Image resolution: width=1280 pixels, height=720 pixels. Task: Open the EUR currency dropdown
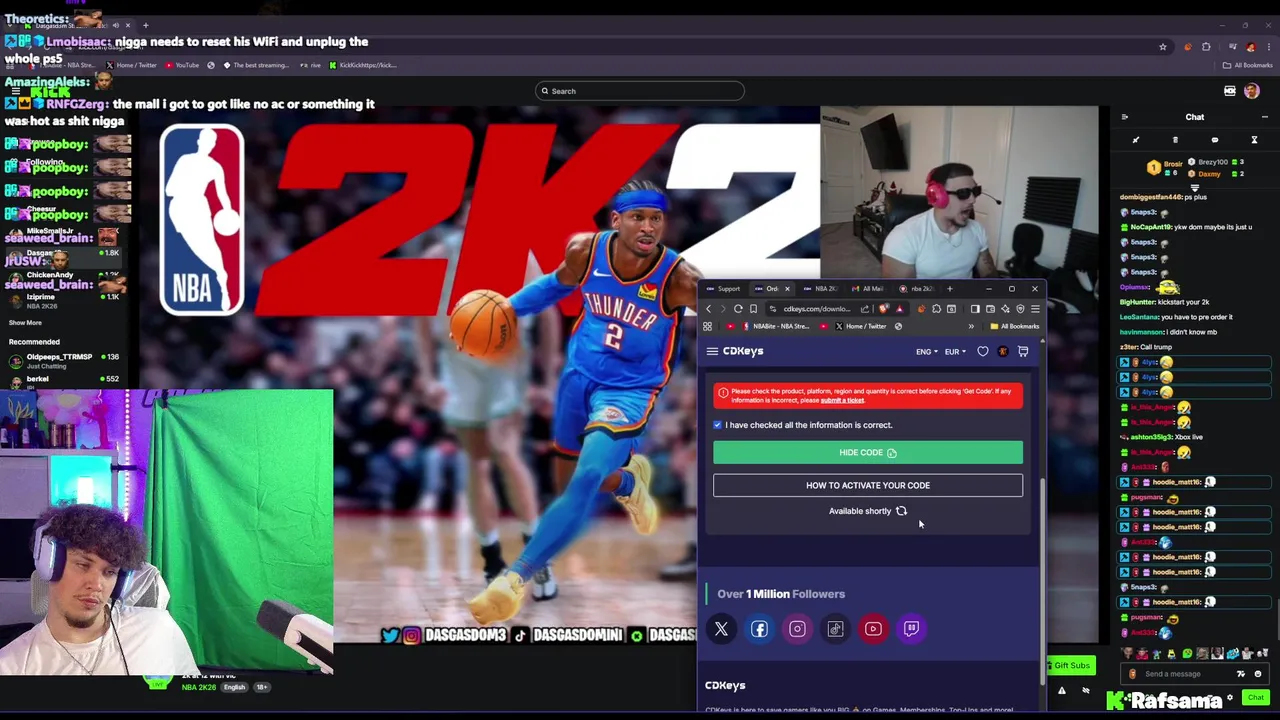[x=955, y=352]
